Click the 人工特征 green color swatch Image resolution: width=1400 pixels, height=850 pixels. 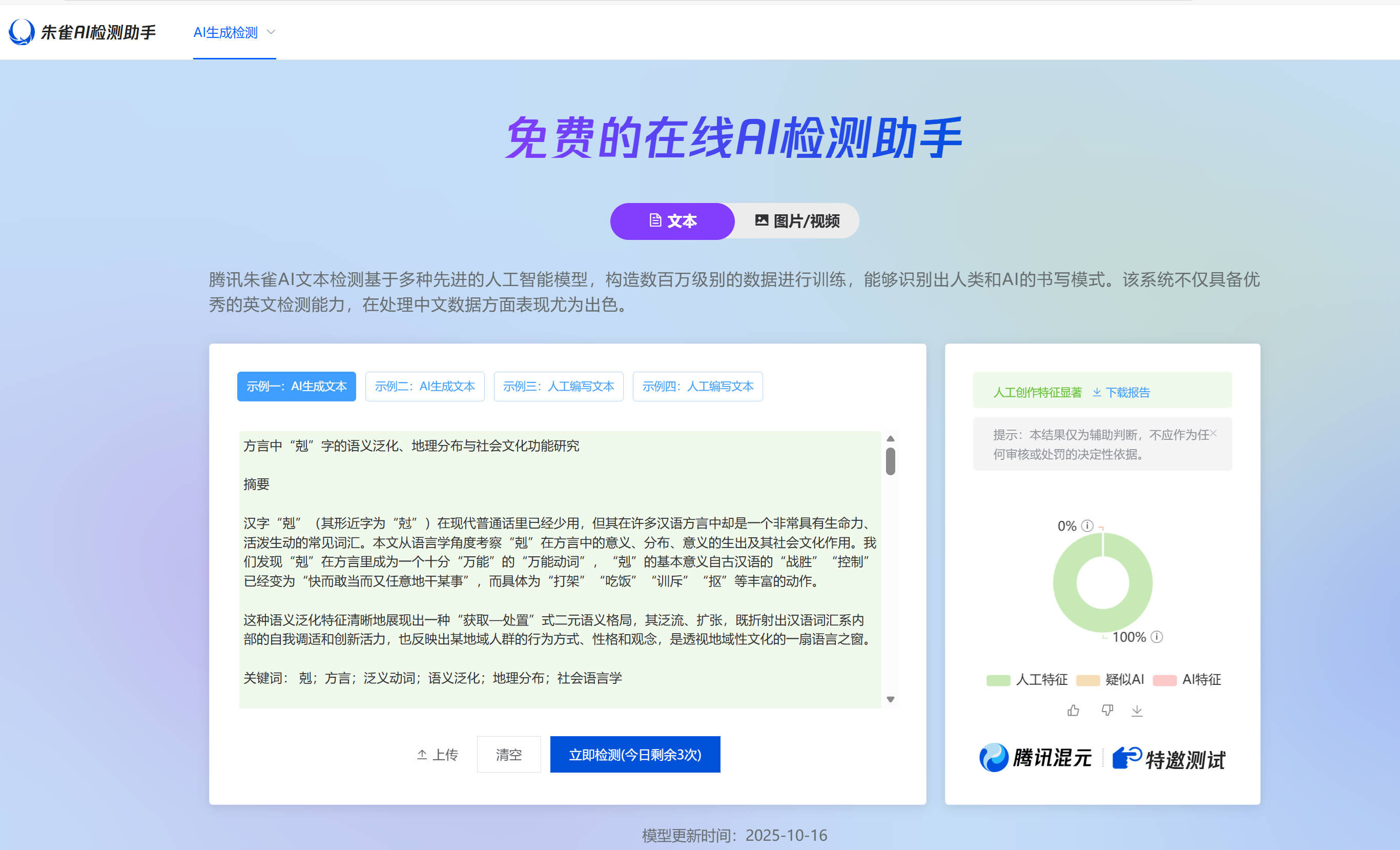998,679
